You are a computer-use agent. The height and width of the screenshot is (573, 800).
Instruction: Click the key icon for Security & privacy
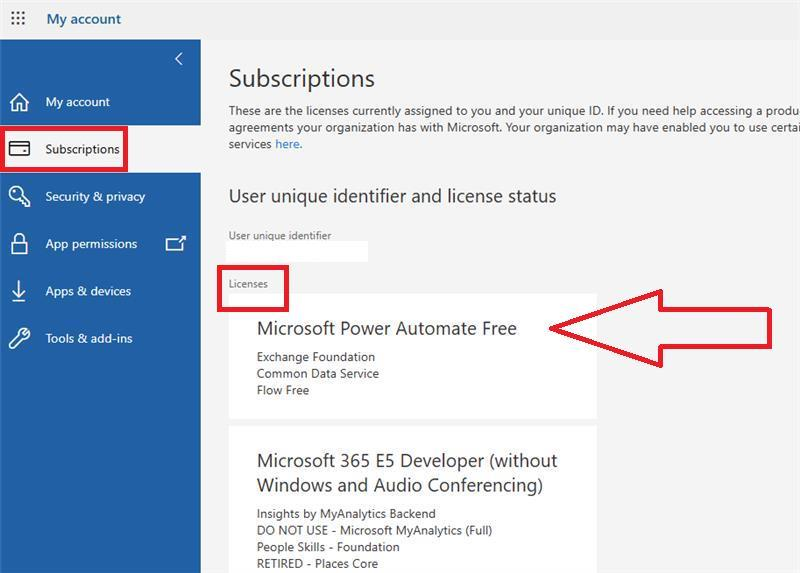click(19, 196)
